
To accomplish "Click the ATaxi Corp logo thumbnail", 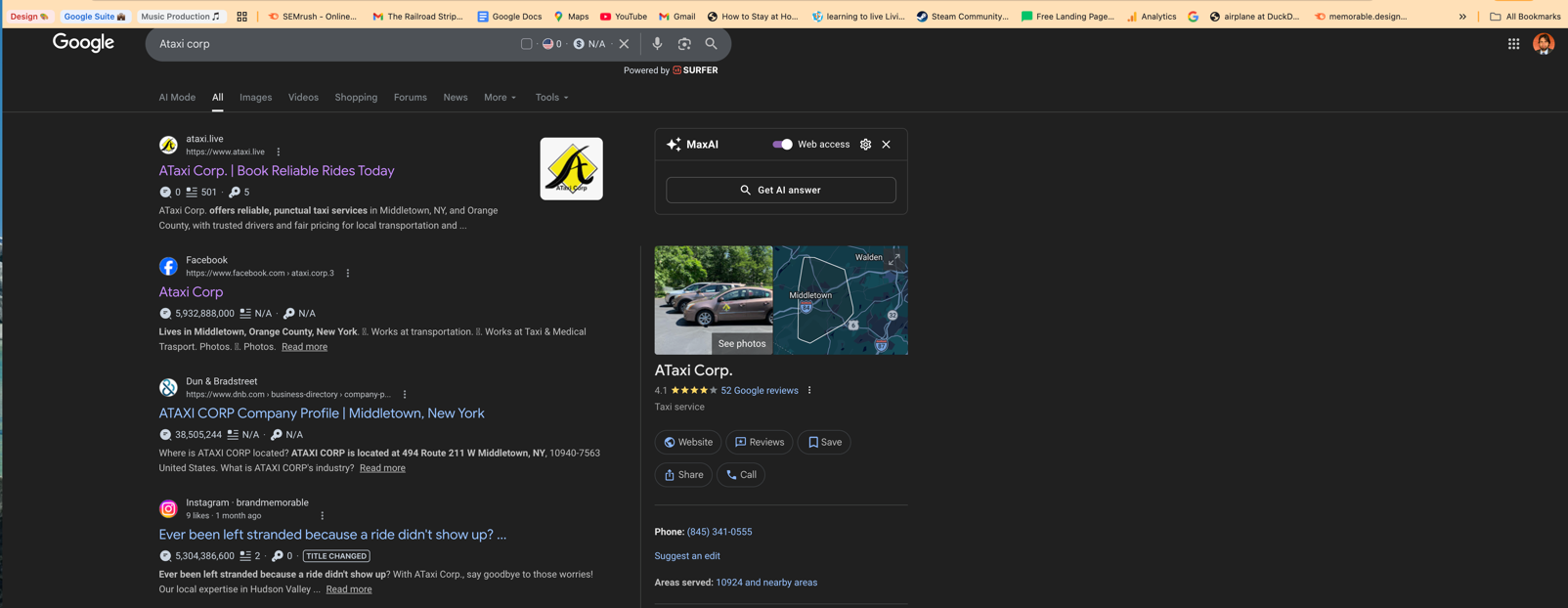I will [x=571, y=168].
